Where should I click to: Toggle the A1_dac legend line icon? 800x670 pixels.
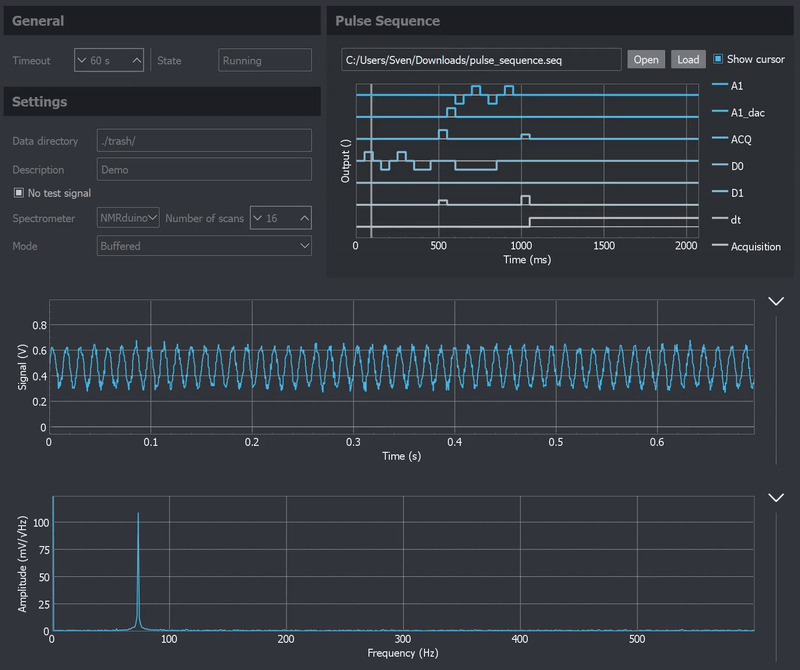[x=719, y=113]
